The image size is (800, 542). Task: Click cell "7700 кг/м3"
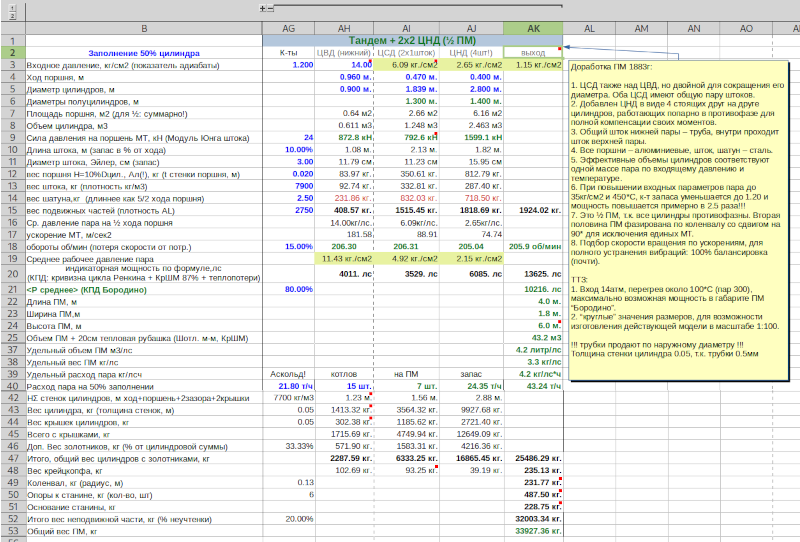click(x=288, y=398)
